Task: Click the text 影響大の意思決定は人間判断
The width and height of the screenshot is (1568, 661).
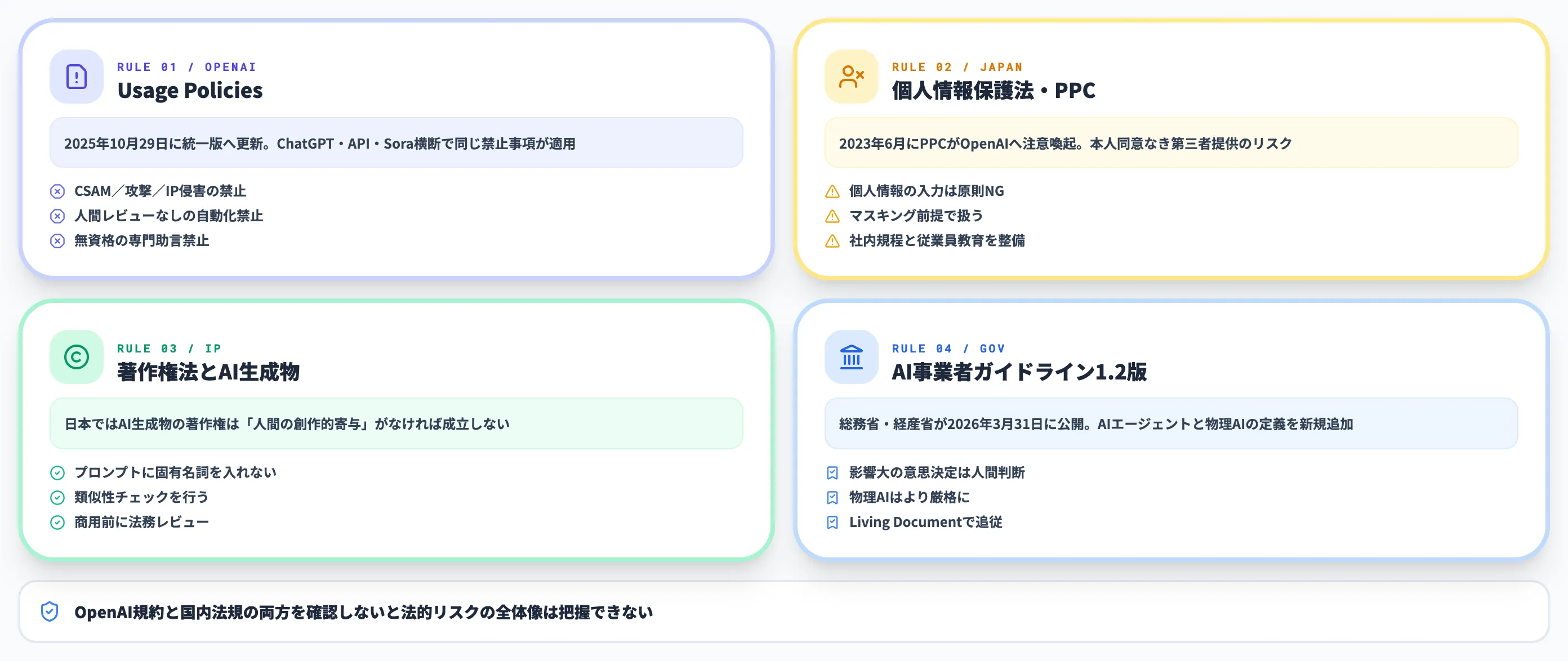Action: (x=937, y=472)
